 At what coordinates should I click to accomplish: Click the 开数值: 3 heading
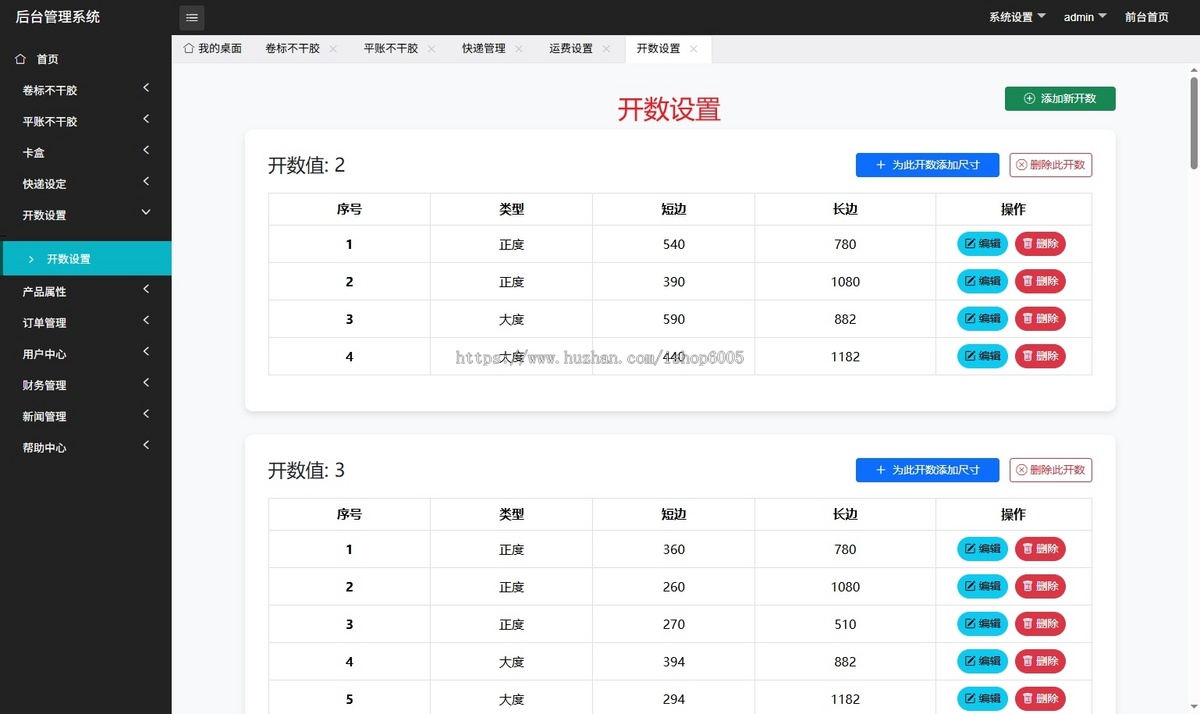pos(306,470)
